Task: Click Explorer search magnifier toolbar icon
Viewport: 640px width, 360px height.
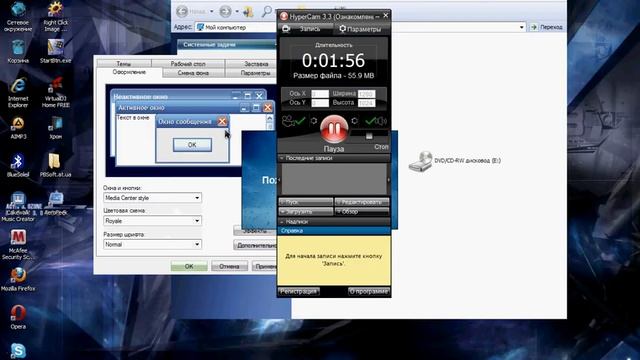Action: [x=267, y=11]
